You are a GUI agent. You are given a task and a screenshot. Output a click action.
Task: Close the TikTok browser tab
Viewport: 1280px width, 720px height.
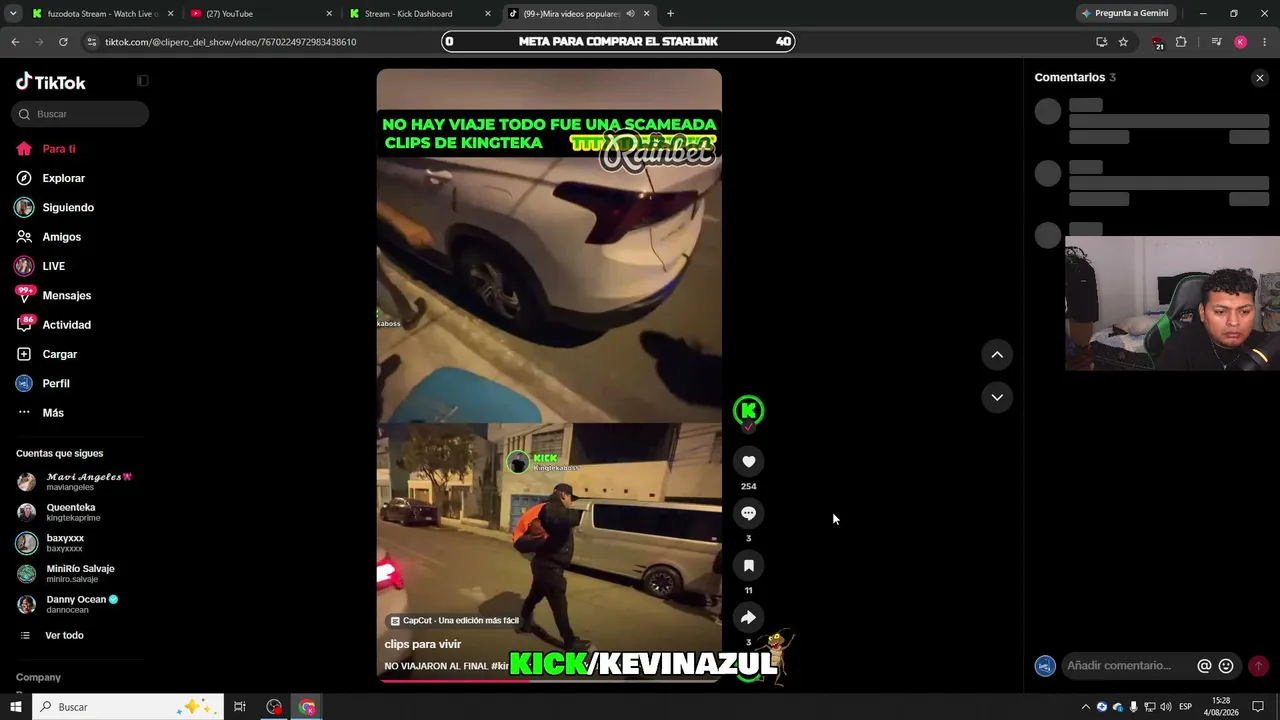pyautogui.click(x=647, y=14)
